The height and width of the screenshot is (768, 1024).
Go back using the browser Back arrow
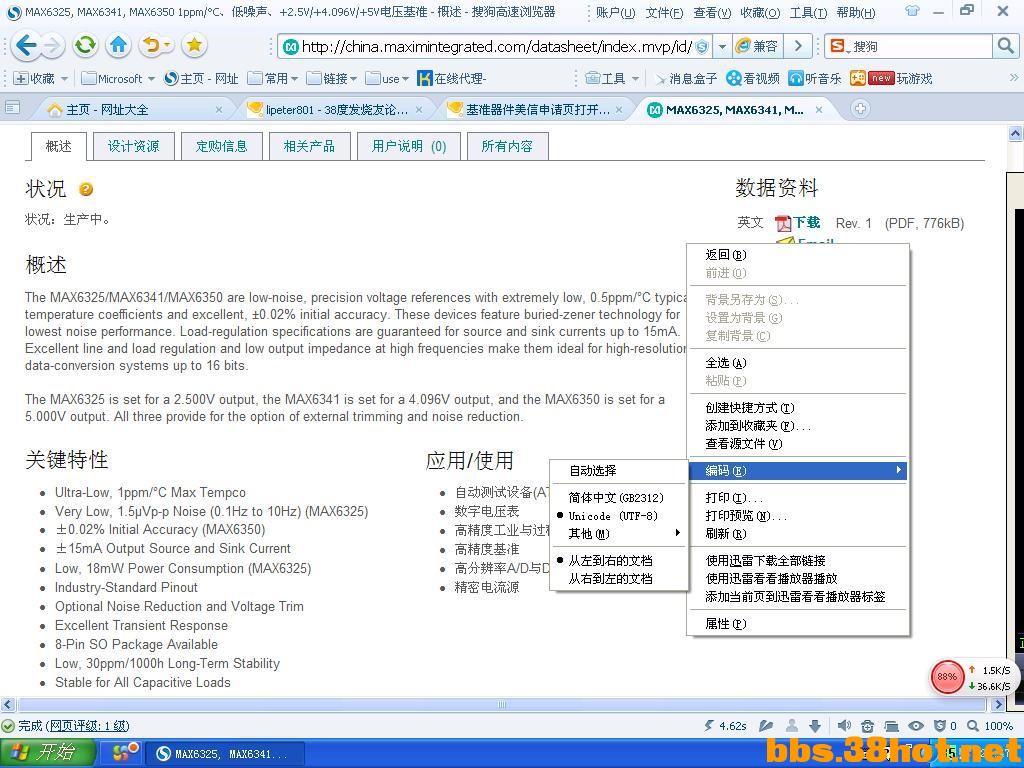(25, 46)
